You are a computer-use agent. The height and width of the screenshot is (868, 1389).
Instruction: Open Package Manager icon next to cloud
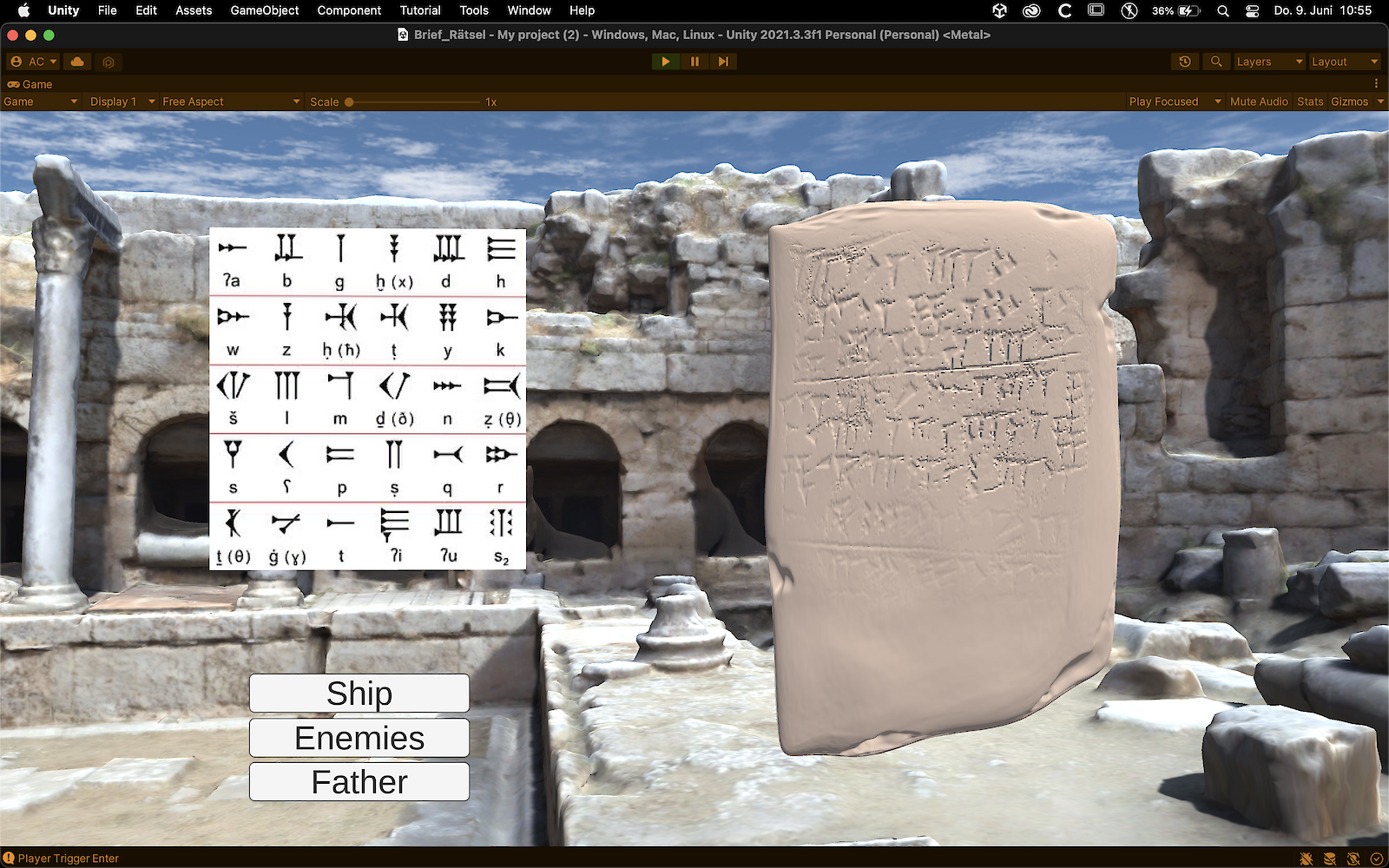click(109, 62)
